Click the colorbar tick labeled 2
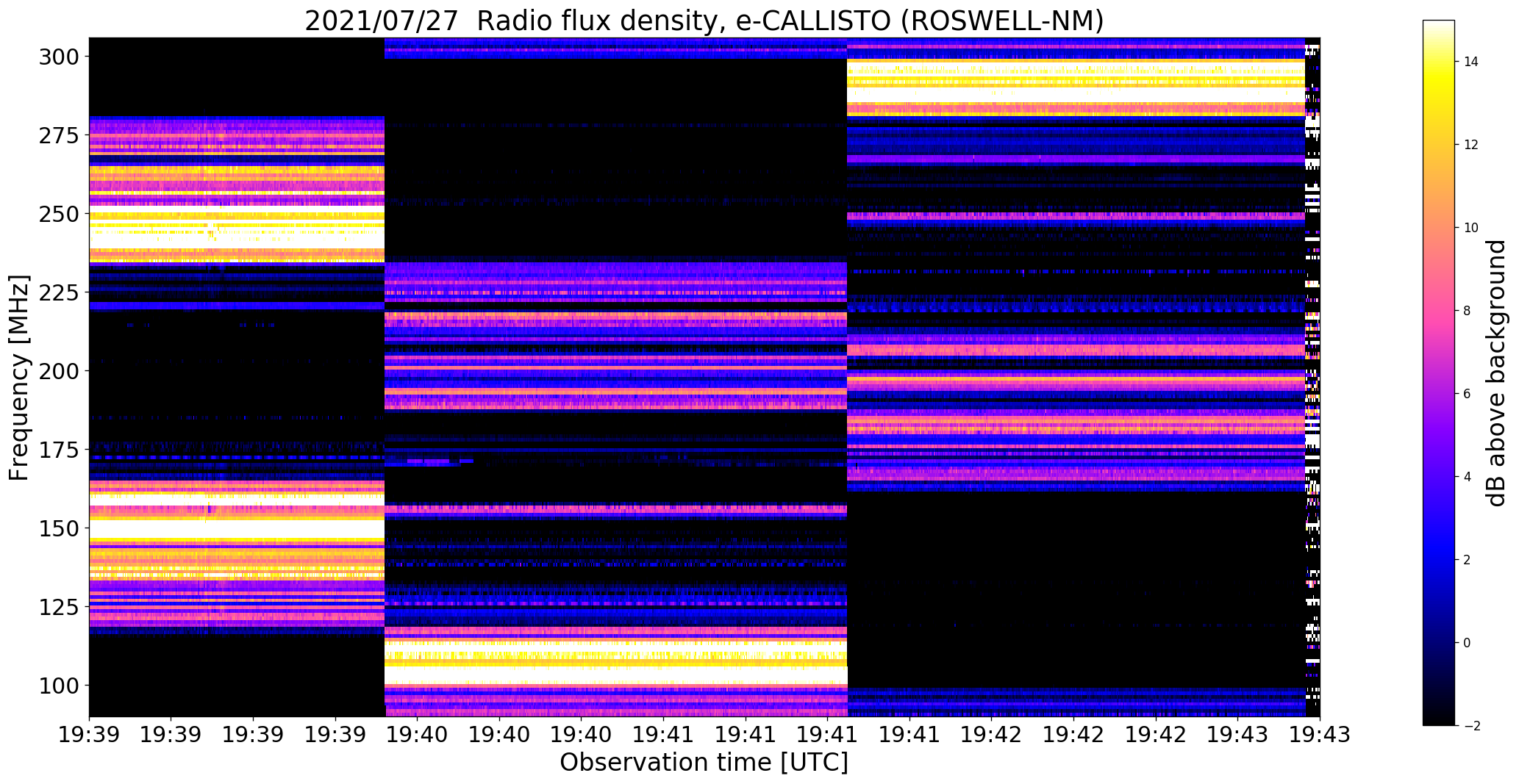1519x784 pixels. coord(1467,560)
